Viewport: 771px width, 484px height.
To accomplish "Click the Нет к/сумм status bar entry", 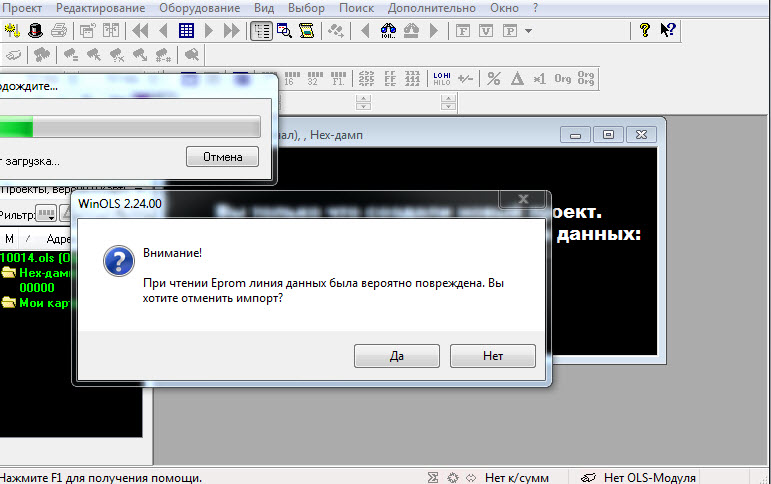I will tap(517, 478).
